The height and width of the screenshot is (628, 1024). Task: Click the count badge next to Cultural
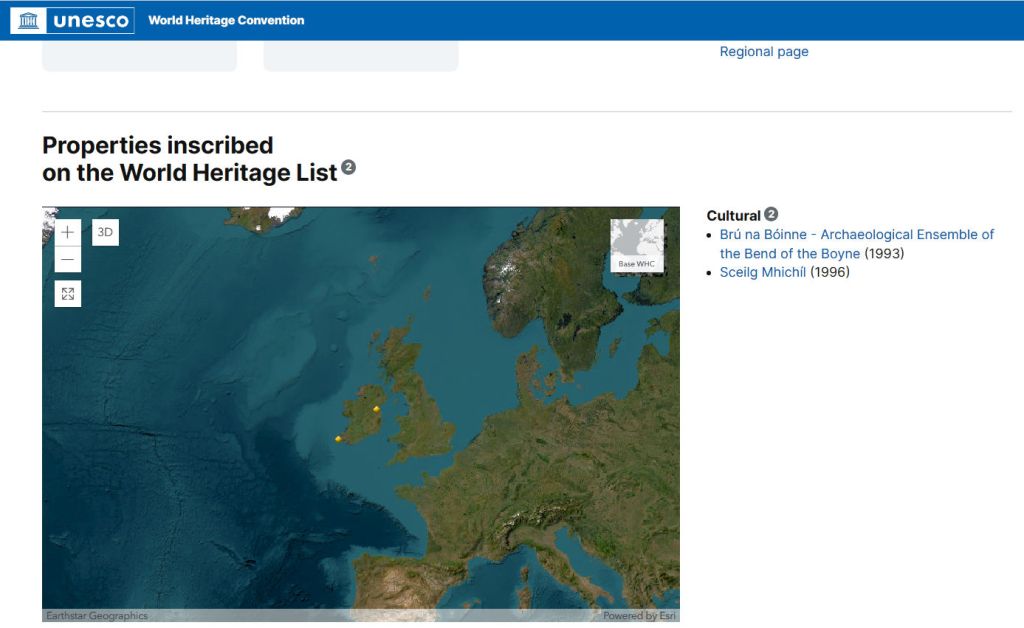771,215
